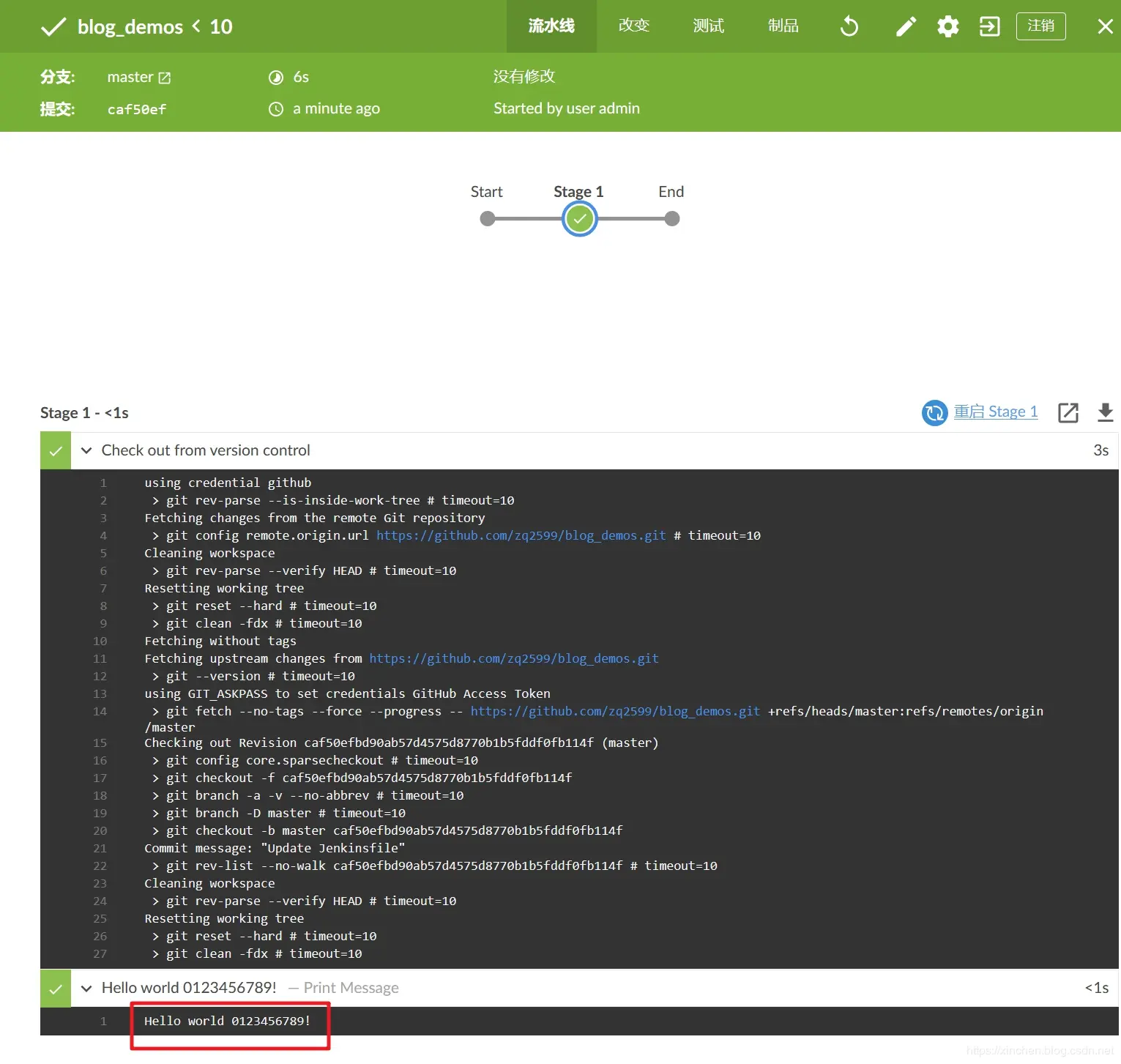
Task: Click 'Fetching without tags' log line
Action: (x=220, y=641)
